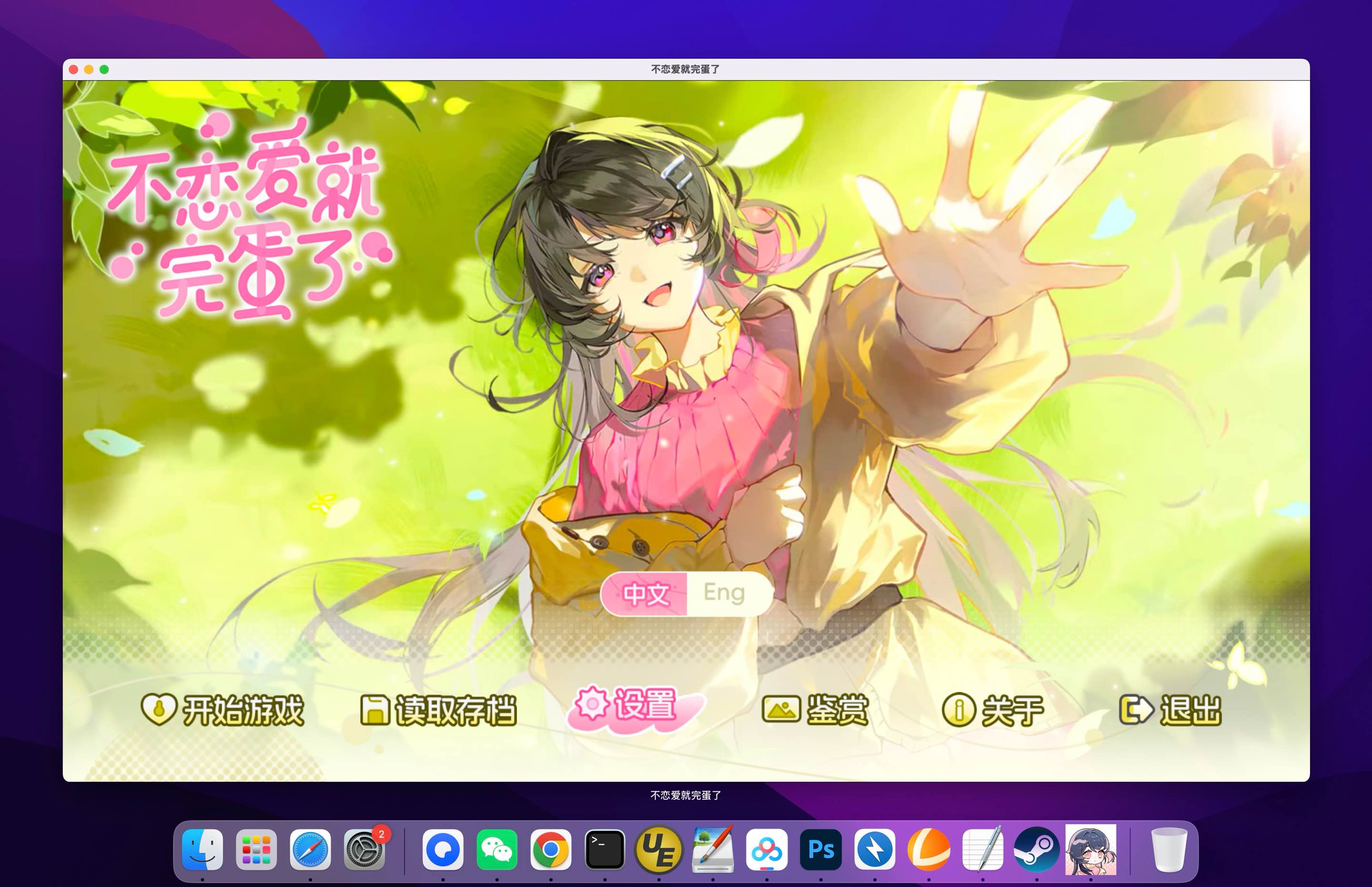This screenshot has width=1372, height=887.
Task: Open the 鉴赏 gallery menu
Action: click(815, 709)
